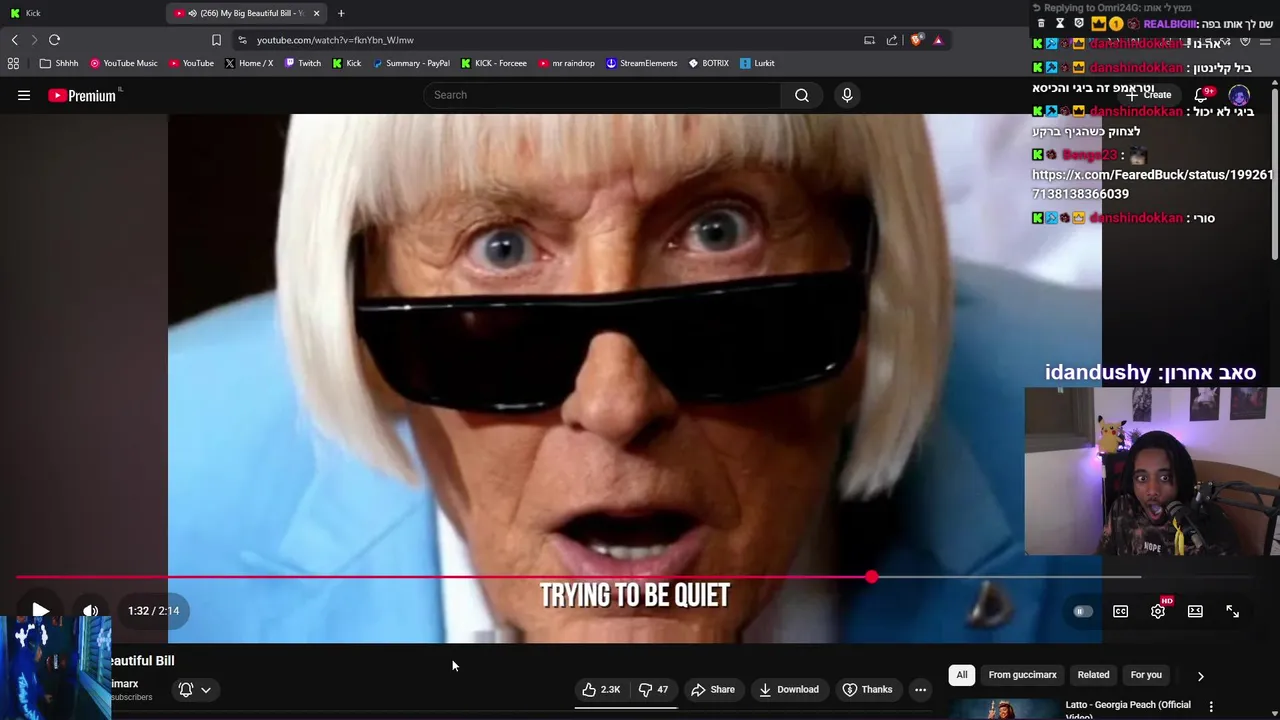
Task: Toggle closed captions in the player
Action: coord(1120,611)
